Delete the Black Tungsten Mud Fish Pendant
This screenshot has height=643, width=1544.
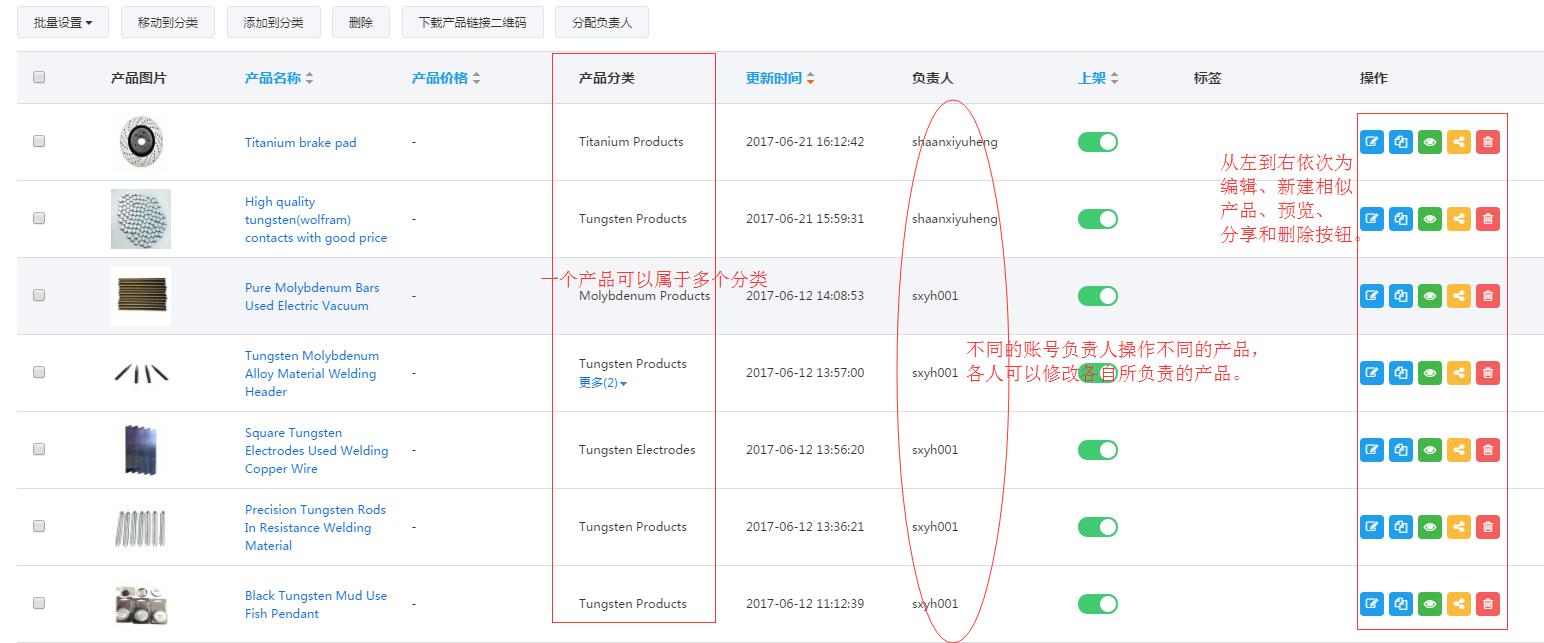click(x=1487, y=603)
